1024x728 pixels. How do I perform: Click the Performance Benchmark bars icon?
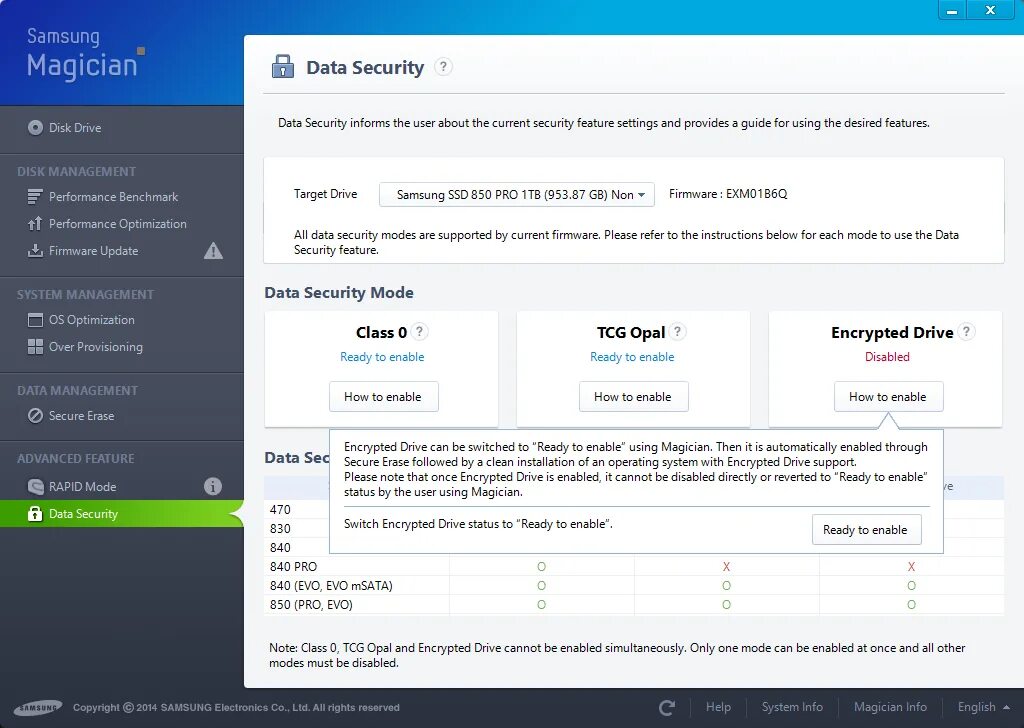tap(35, 197)
